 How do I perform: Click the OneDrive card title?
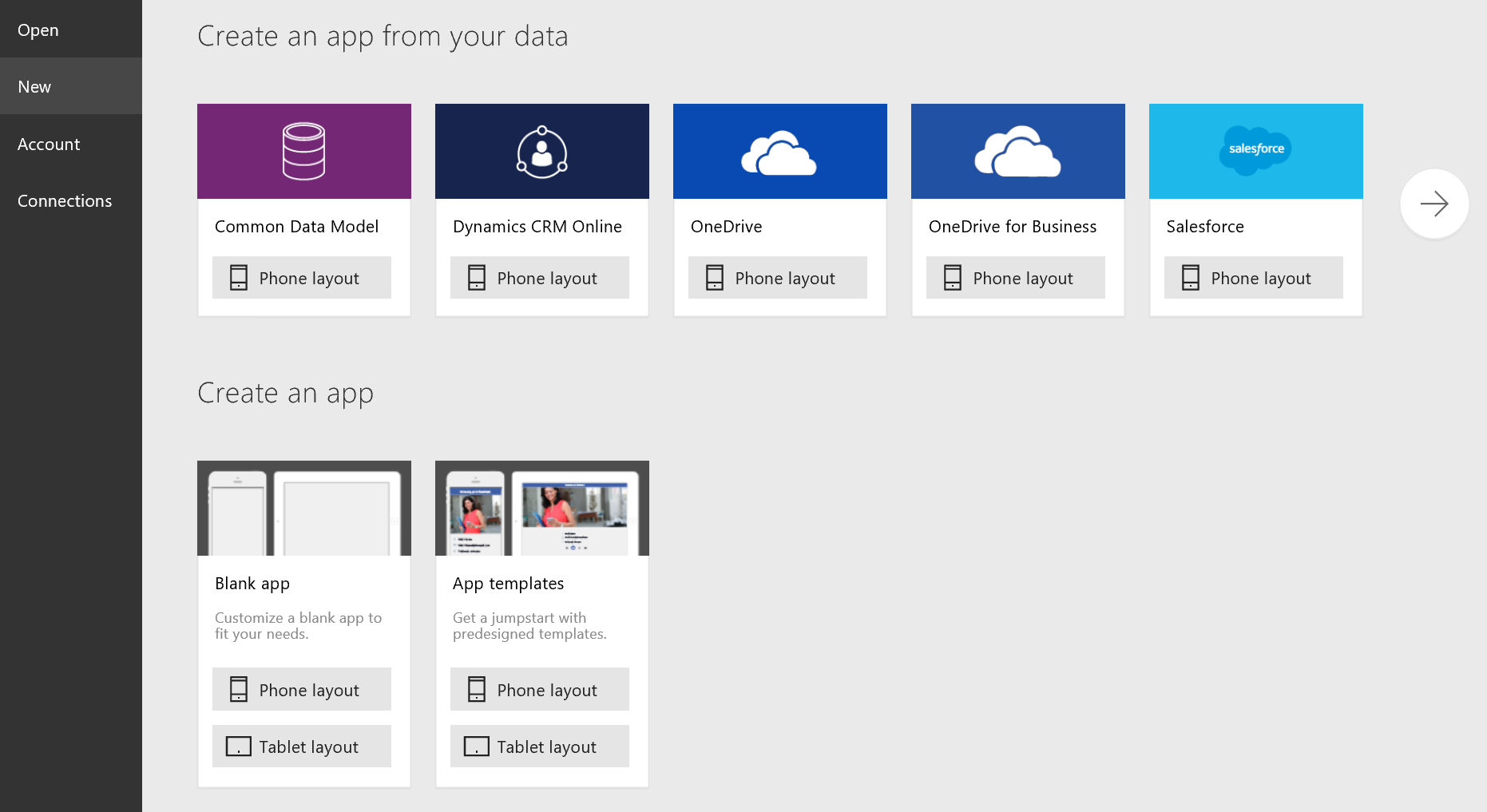(x=727, y=227)
